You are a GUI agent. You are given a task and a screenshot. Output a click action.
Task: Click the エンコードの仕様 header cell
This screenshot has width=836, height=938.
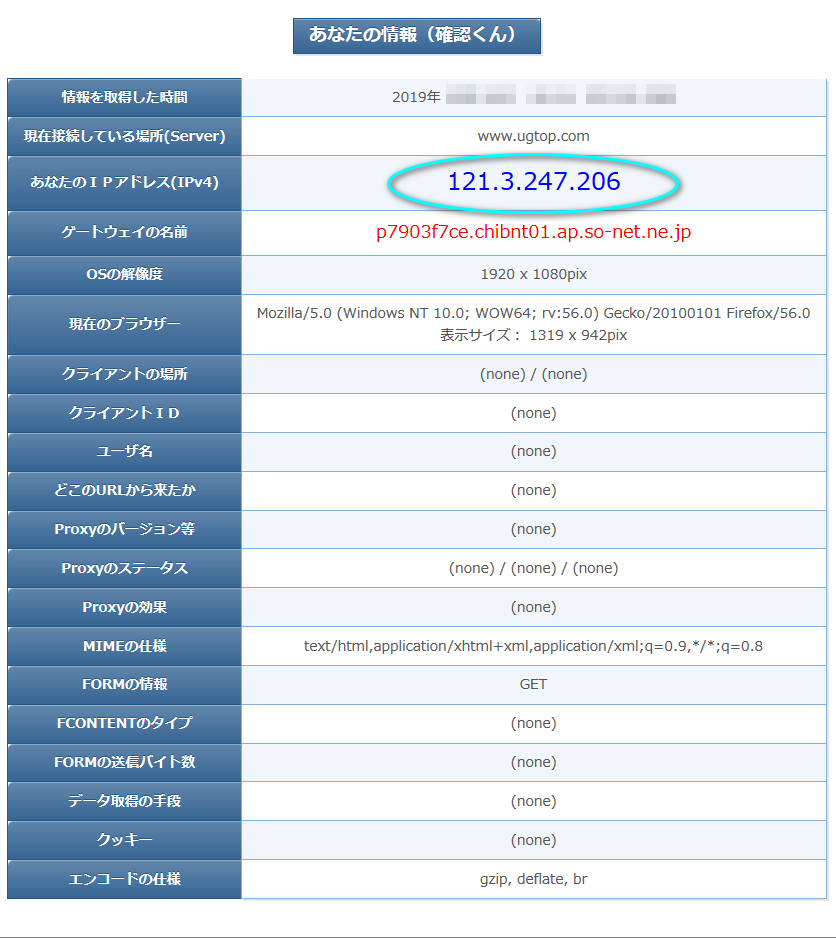124,879
